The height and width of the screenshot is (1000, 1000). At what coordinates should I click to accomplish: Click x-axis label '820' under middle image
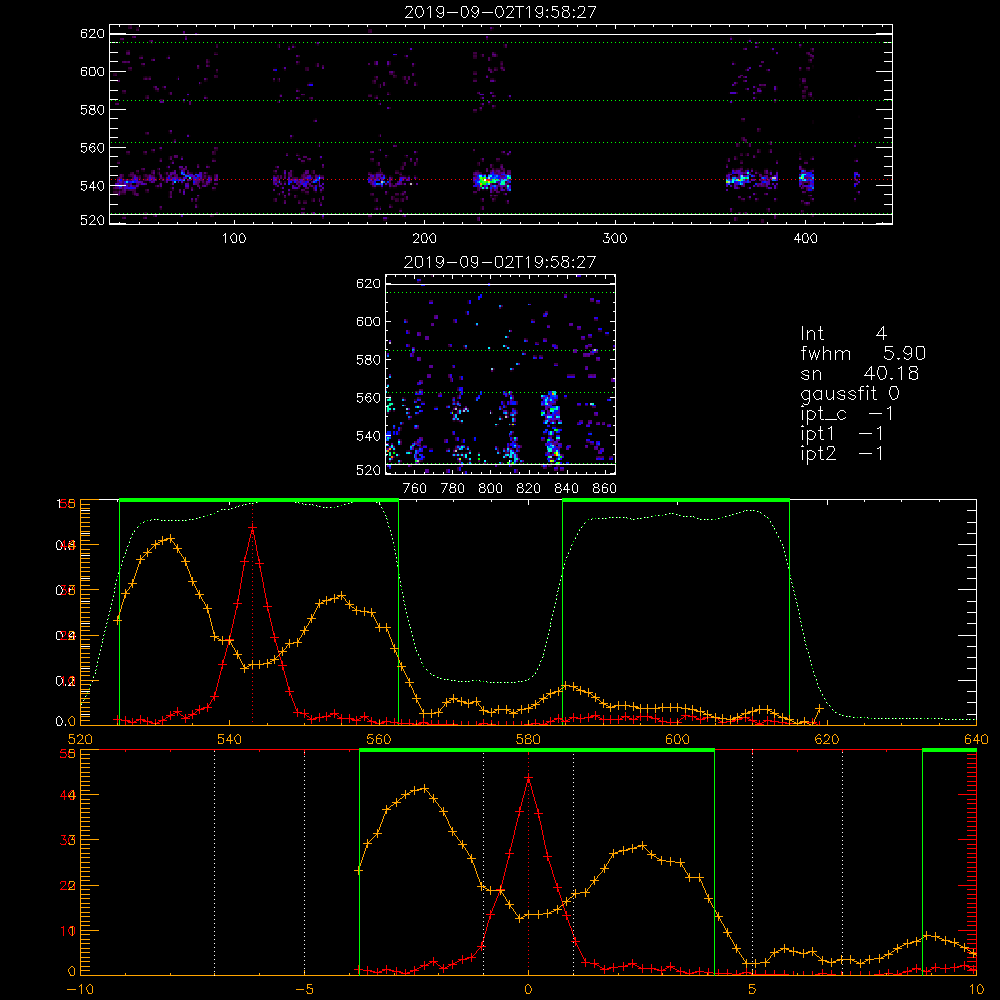pyautogui.click(x=529, y=489)
